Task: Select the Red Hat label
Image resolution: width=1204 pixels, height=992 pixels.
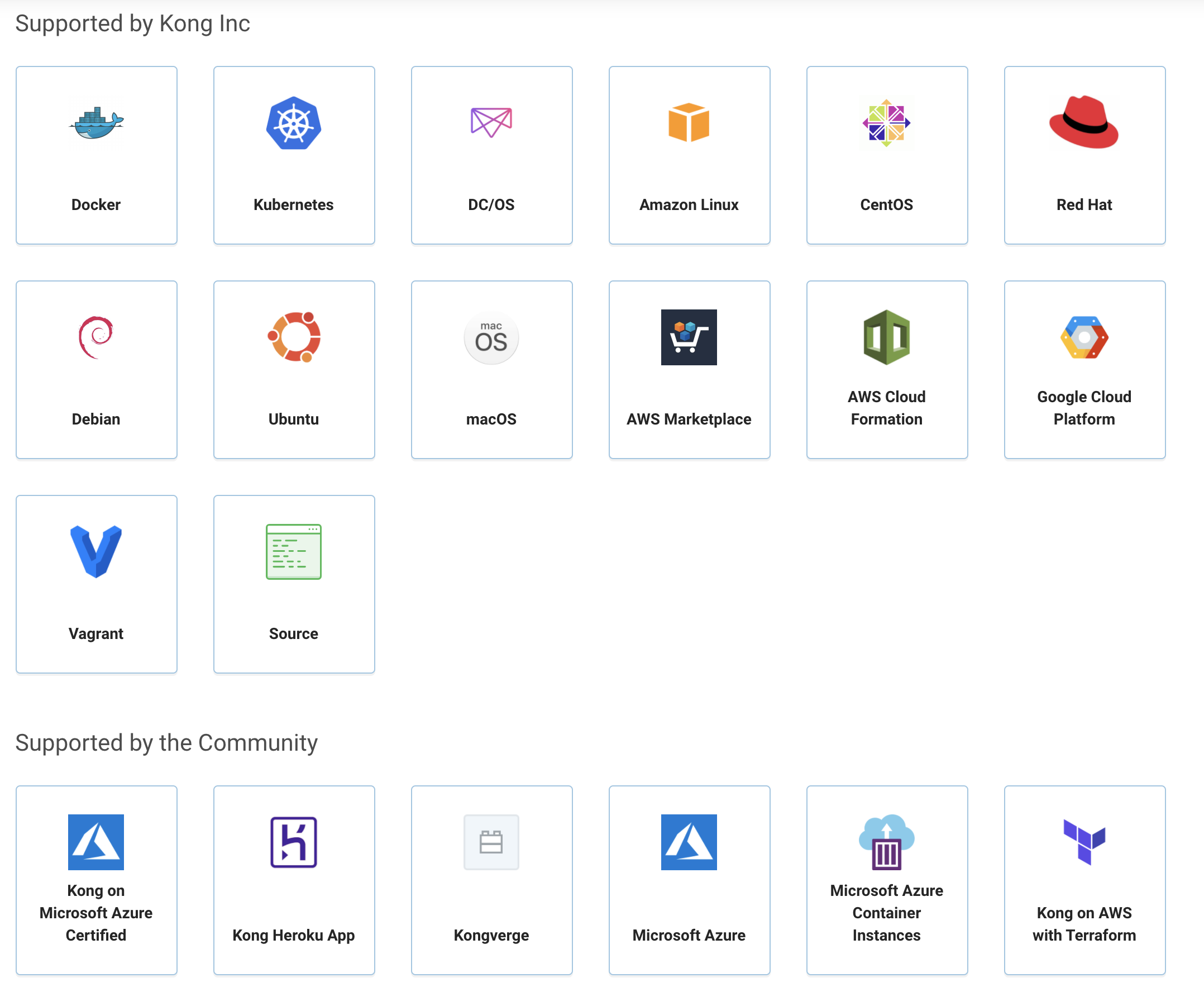Action: click(1084, 204)
